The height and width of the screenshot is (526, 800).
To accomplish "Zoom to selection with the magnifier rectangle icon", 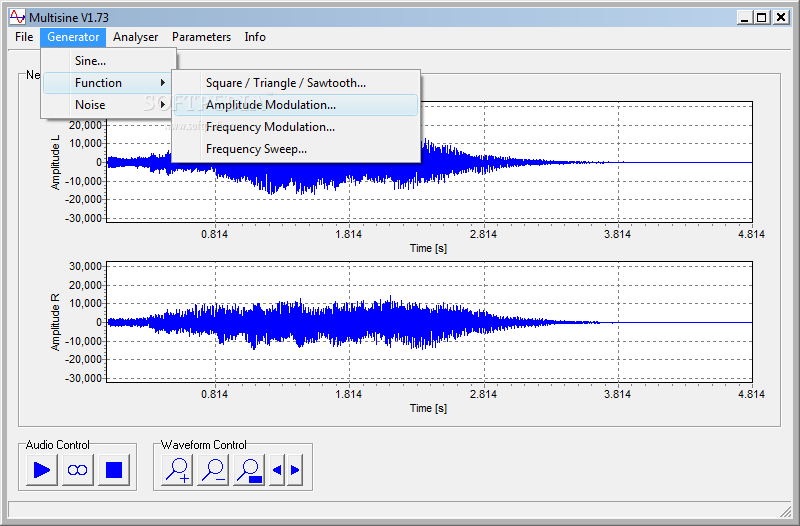I will coord(249,470).
